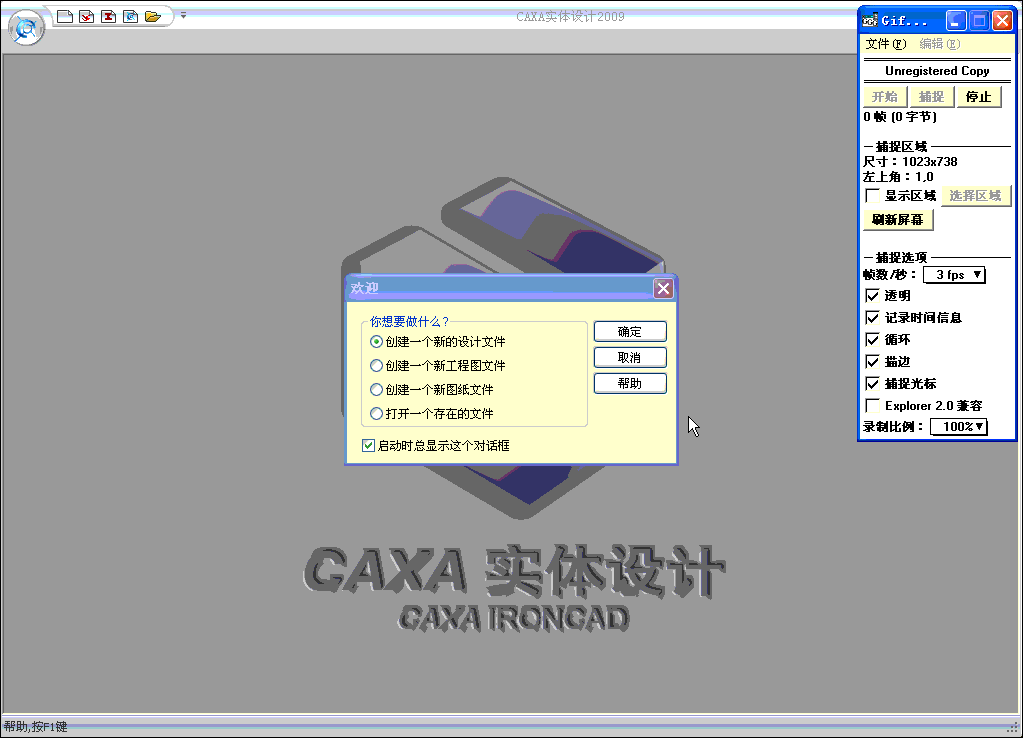
Task: Select 创建一个新工程图文件 radio option
Action: click(x=438, y=366)
